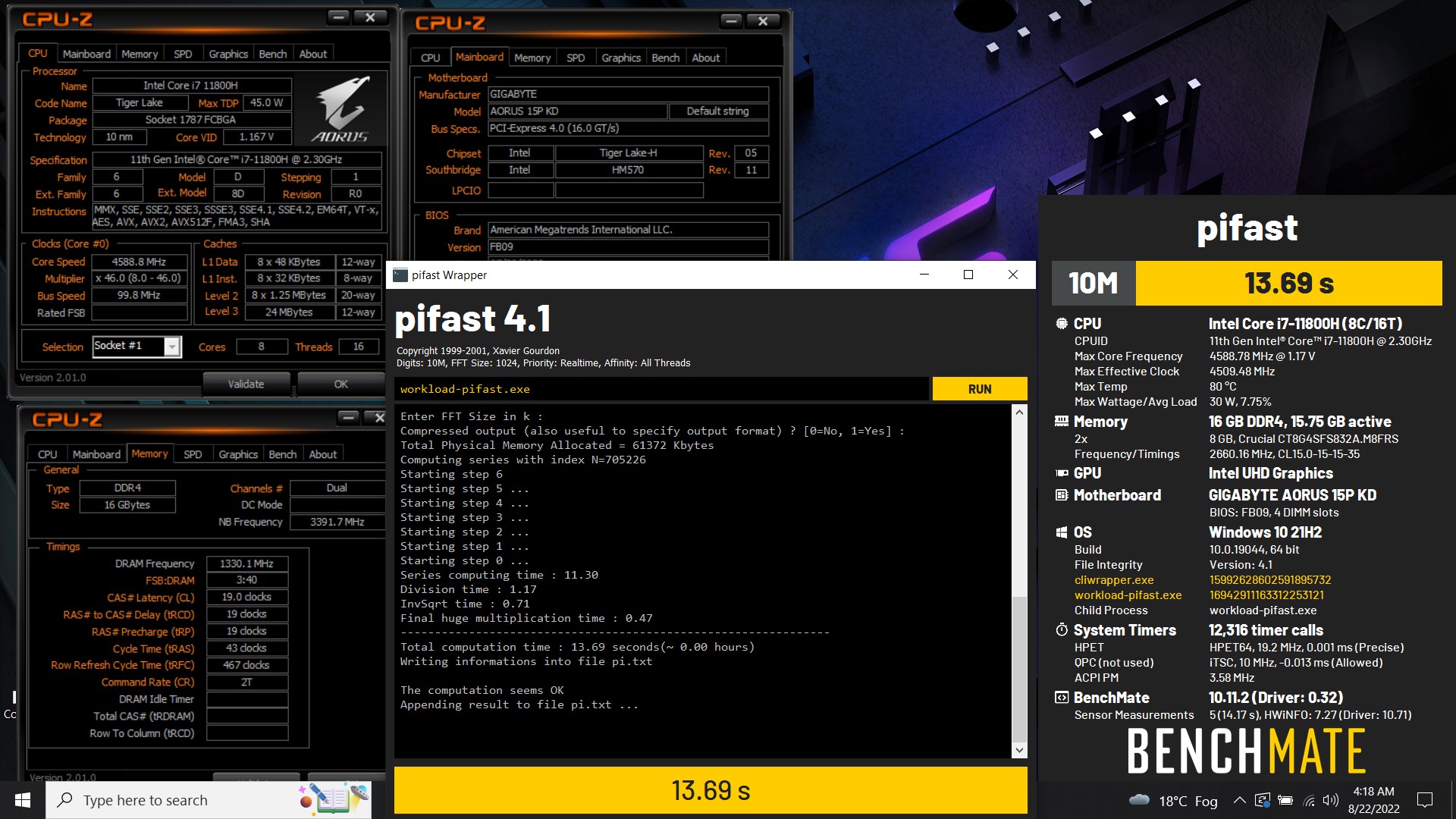Open the weather cloud icon in taskbar
The width and height of the screenshot is (1456, 819).
click(1139, 800)
